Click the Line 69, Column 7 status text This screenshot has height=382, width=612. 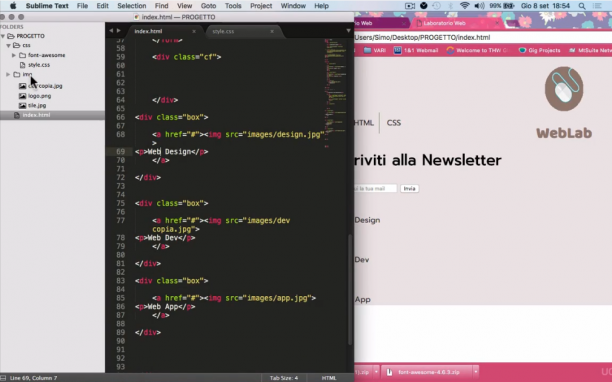(x=33, y=378)
